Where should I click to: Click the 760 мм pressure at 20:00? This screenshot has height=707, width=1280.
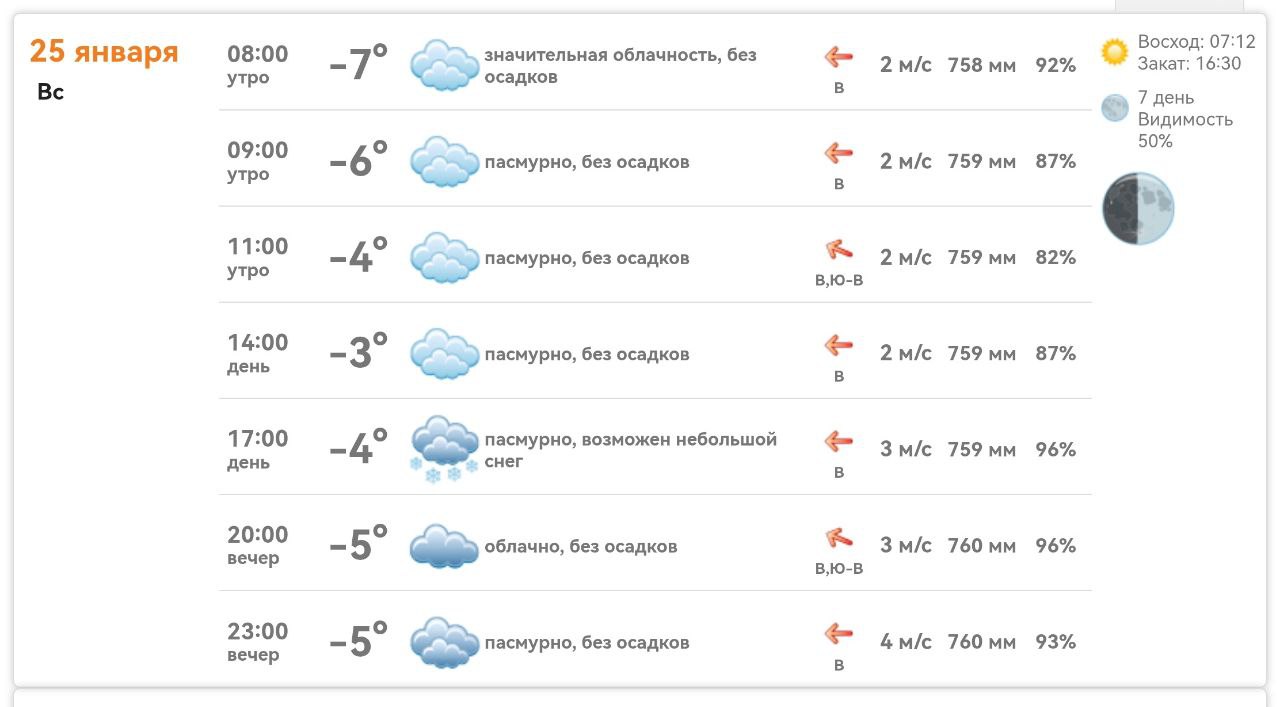967,546
